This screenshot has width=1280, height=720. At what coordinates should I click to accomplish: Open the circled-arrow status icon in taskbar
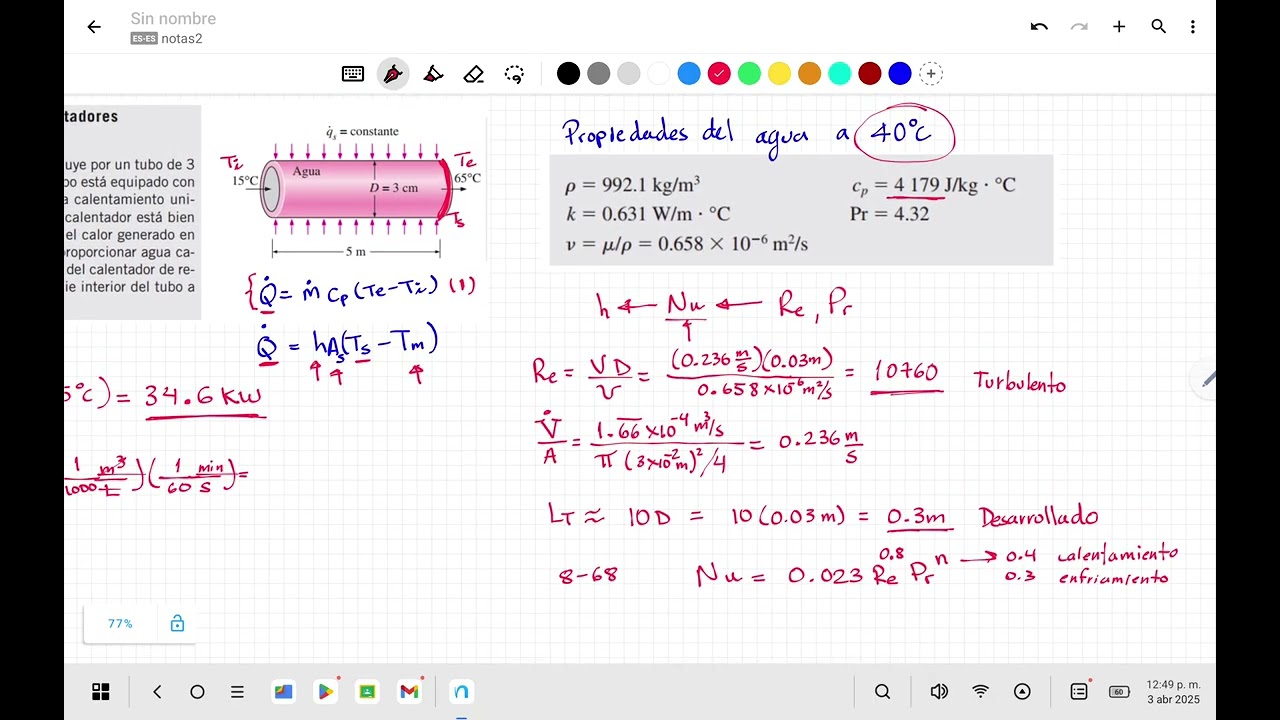pos(1022,692)
